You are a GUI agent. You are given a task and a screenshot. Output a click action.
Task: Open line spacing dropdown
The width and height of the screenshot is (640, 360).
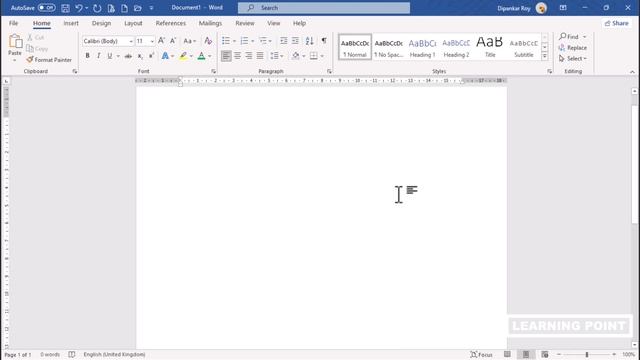[277, 56]
